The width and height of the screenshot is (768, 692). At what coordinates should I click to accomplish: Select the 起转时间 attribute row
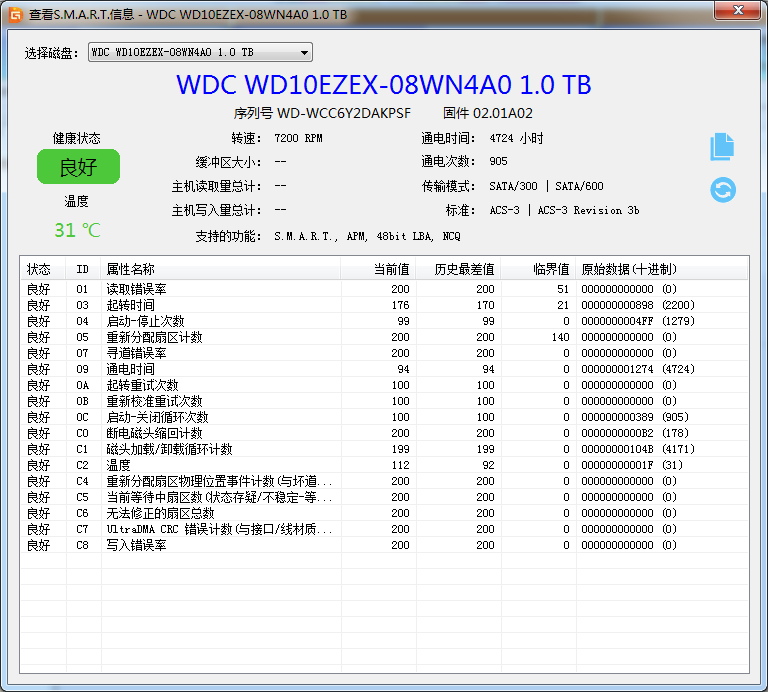tap(384, 305)
